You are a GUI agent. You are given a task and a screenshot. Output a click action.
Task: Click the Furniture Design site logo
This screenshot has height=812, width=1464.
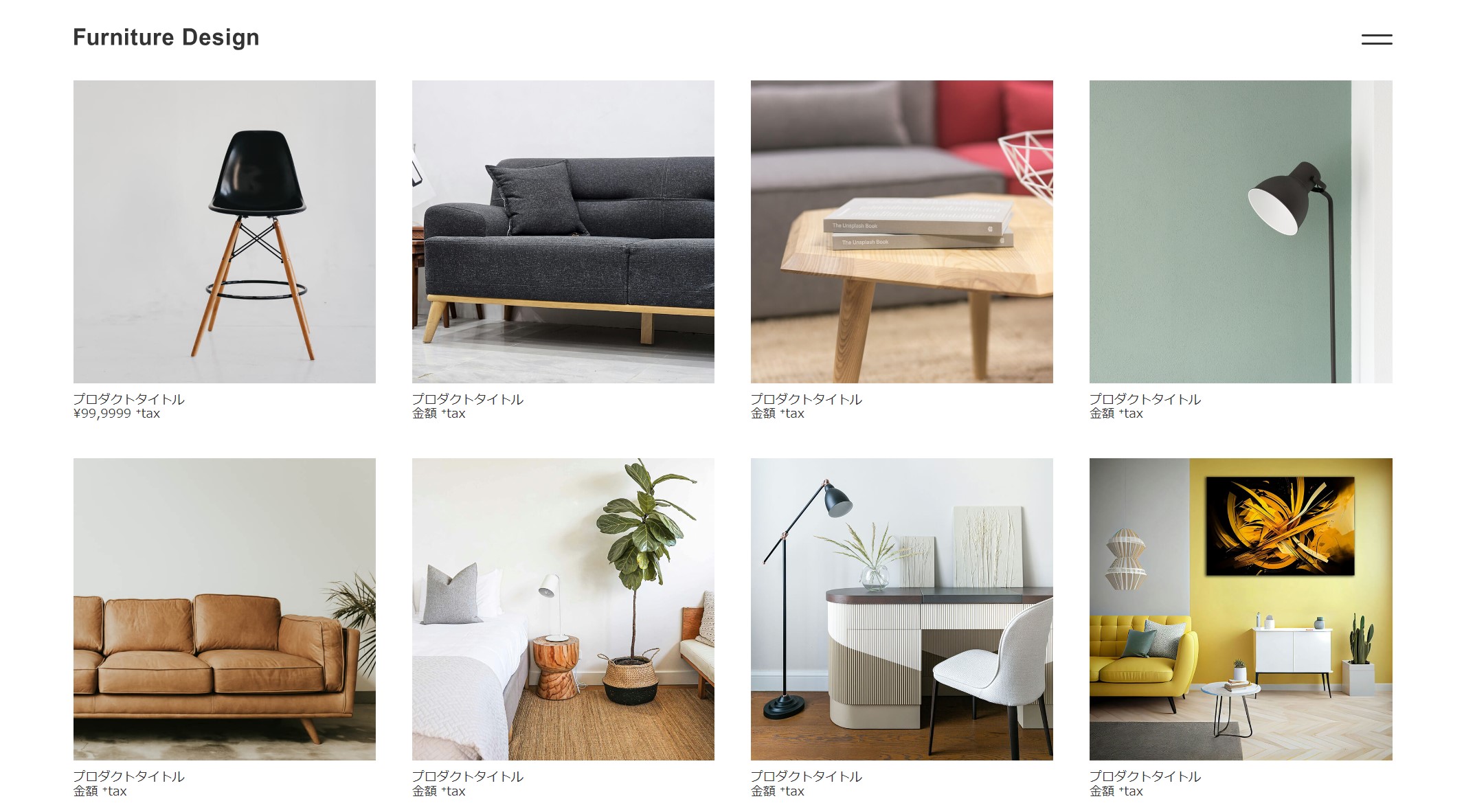166,37
